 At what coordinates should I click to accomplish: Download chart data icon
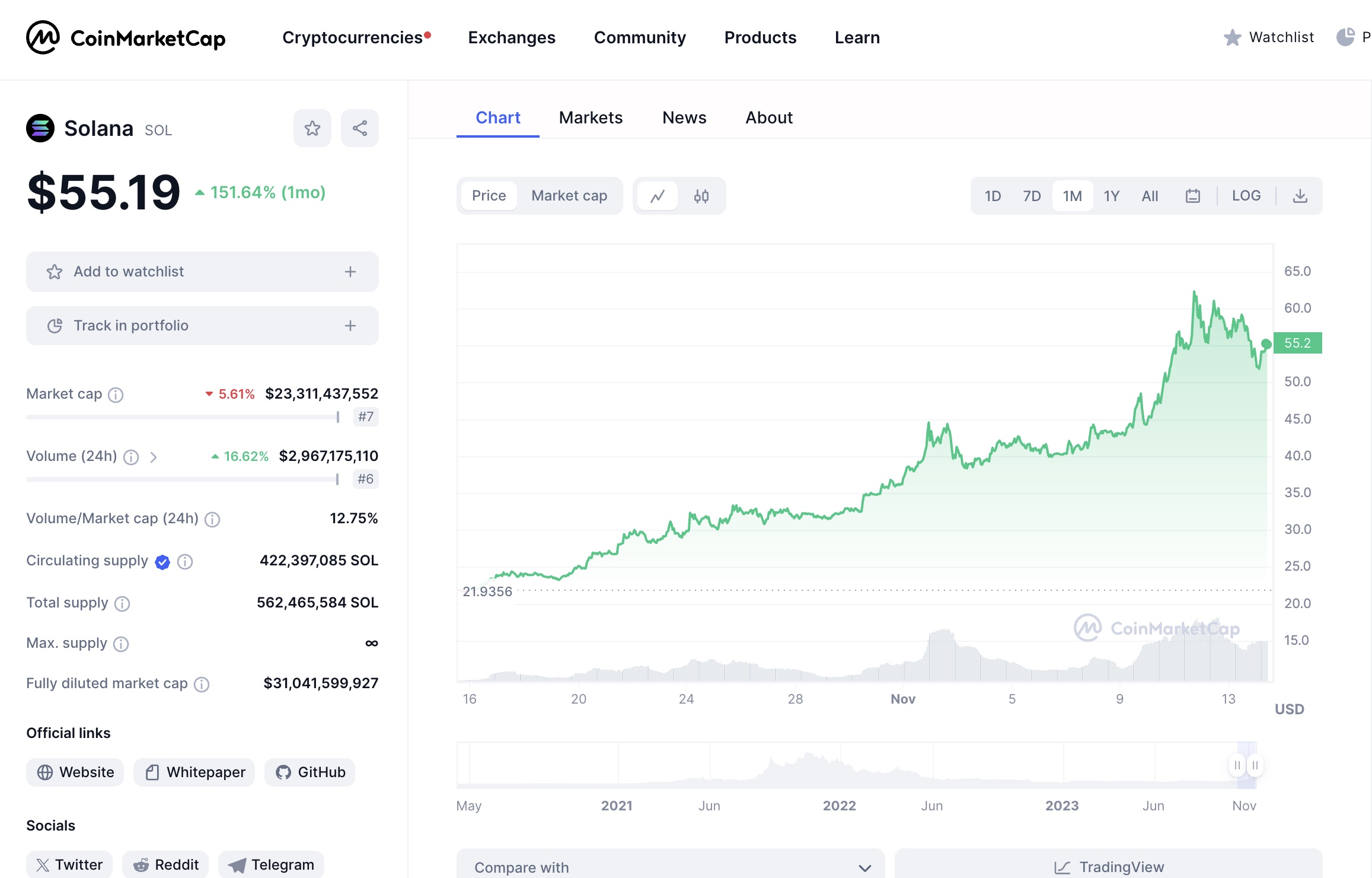[x=1300, y=196]
